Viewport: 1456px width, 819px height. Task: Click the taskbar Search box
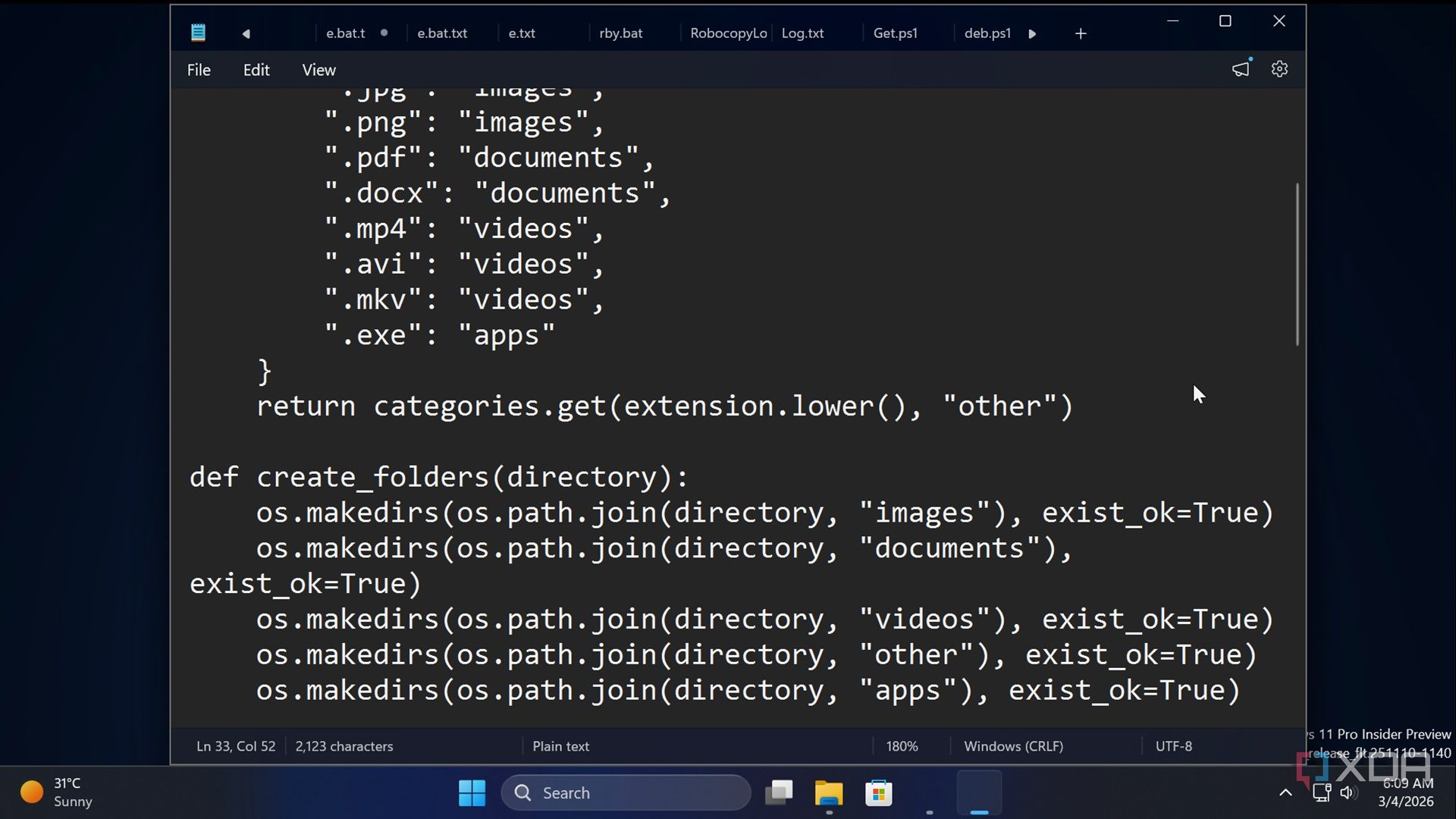[626, 793]
